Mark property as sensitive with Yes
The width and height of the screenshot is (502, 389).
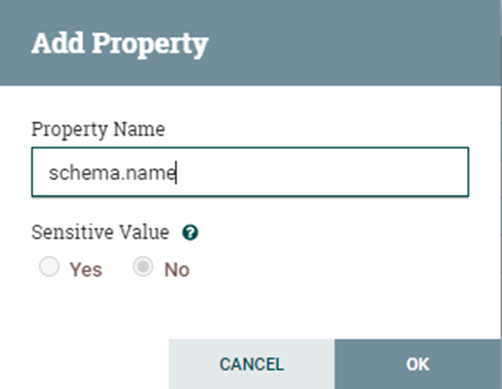(x=49, y=267)
